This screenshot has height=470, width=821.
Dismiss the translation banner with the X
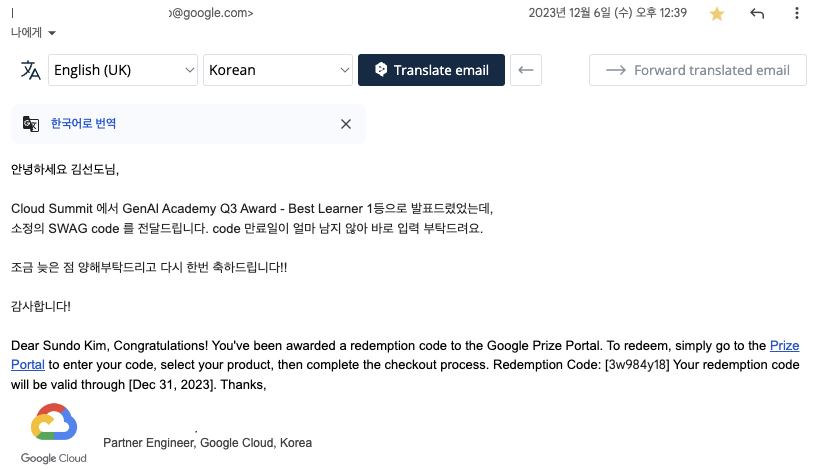tap(346, 124)
